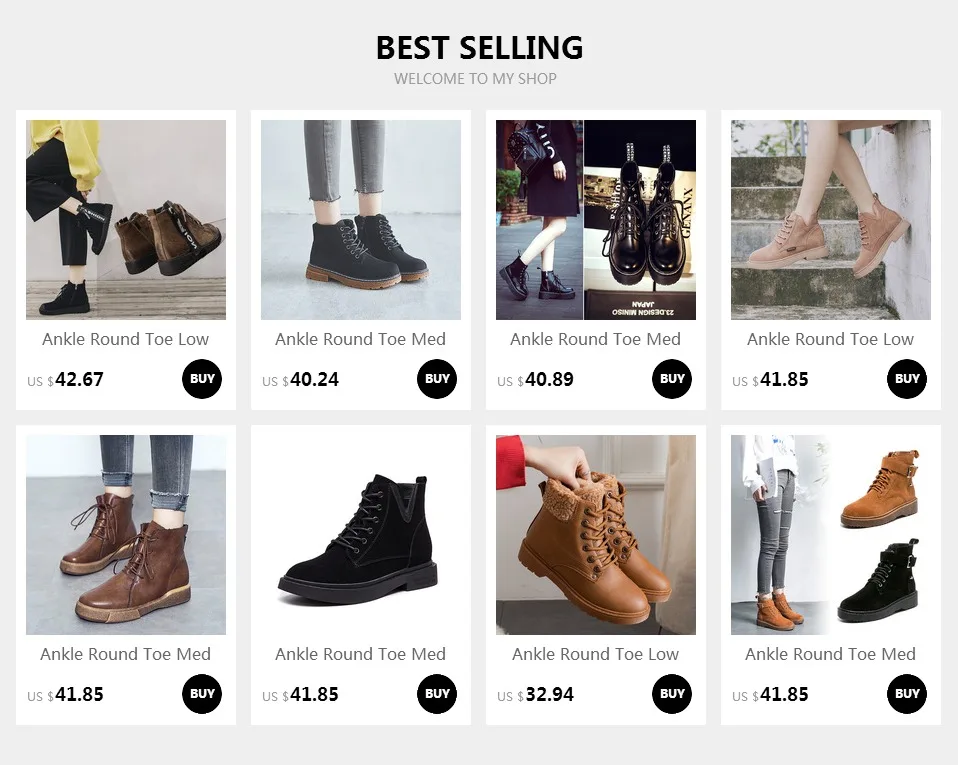Screen dimensions: 958x765
Task: Open black suede boot with tan sole image
Action: [360, 220]
